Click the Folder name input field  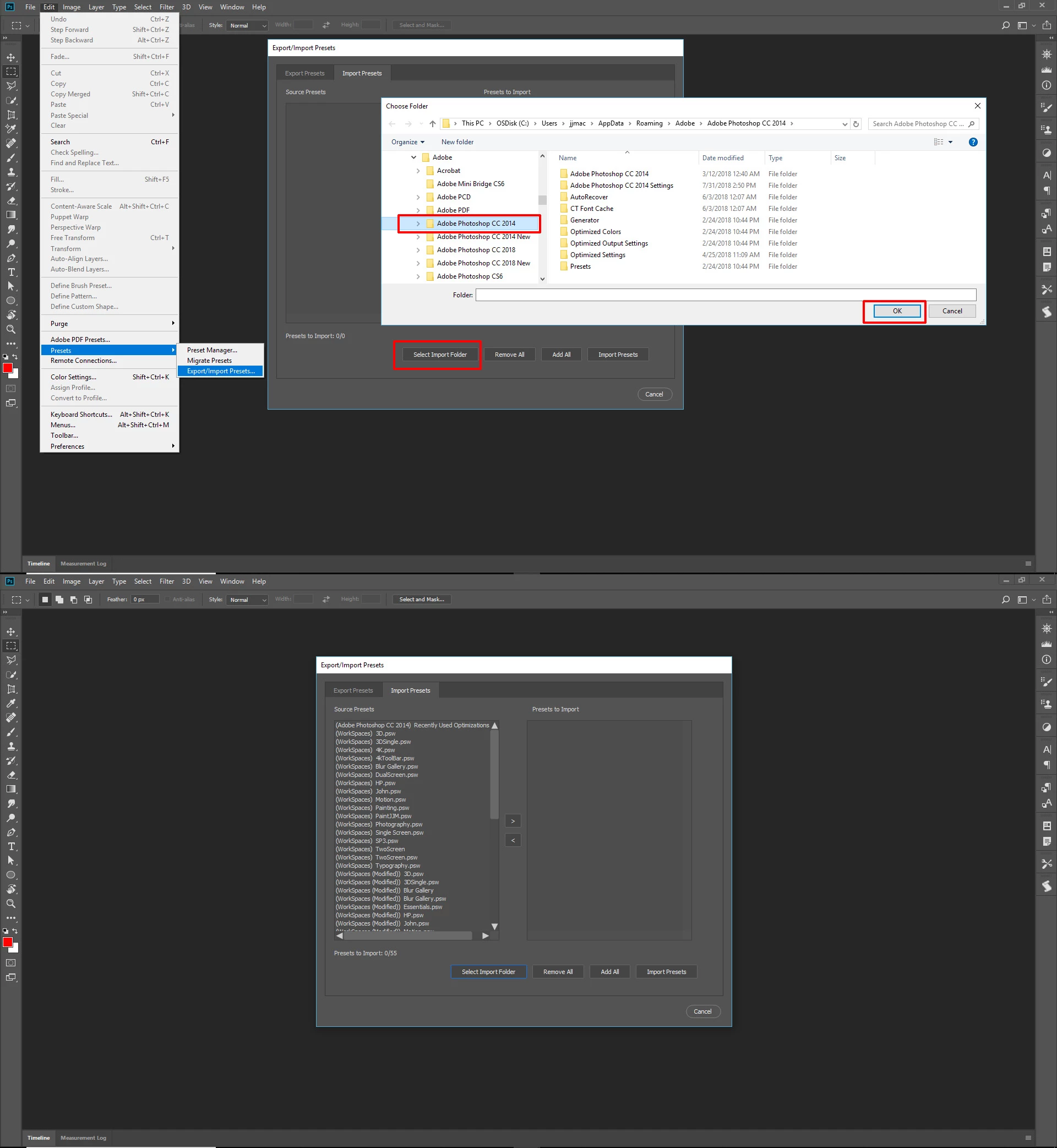pyautogui.click(x=725, y=295)
